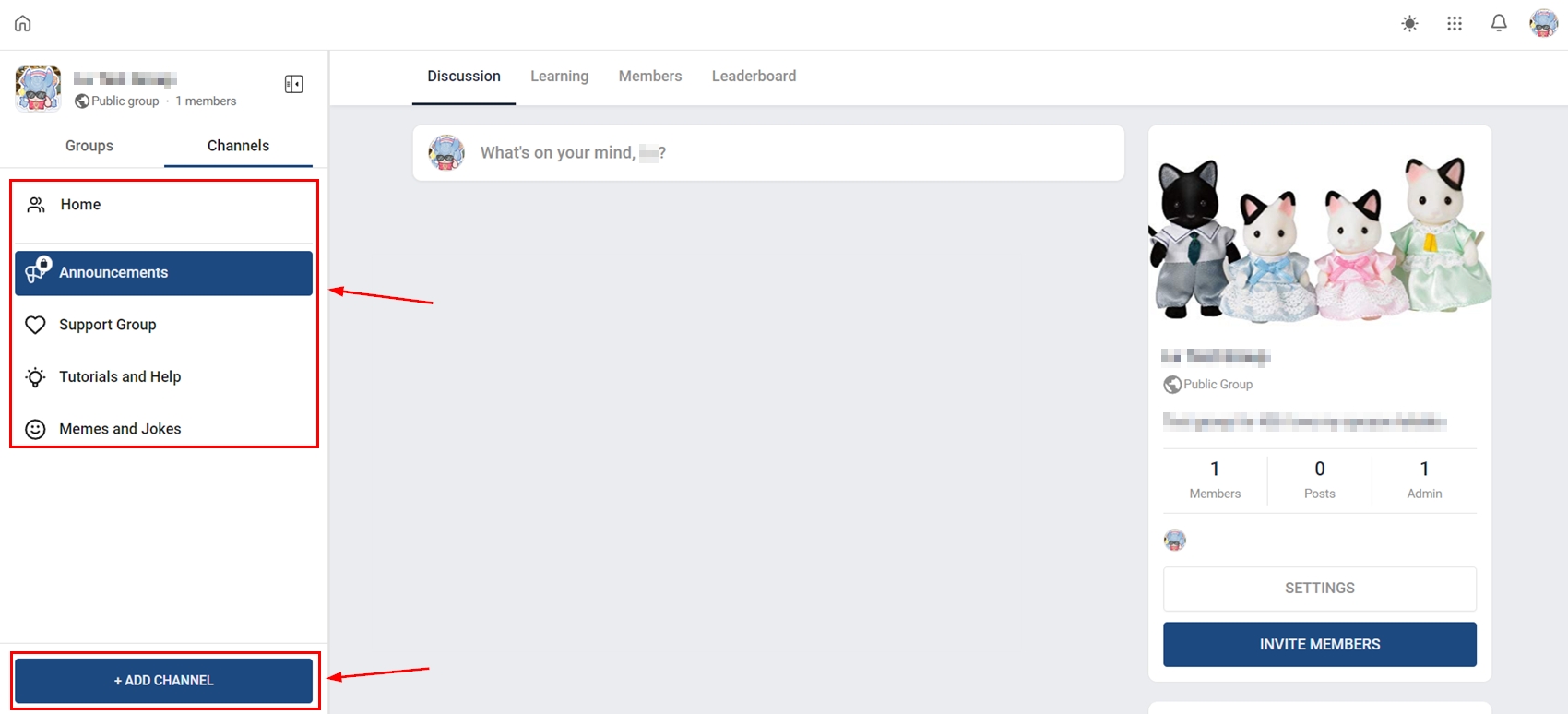Open the Learning tab
The height and width of the screenshot is (714, 1568).
(x=559, y=77)
